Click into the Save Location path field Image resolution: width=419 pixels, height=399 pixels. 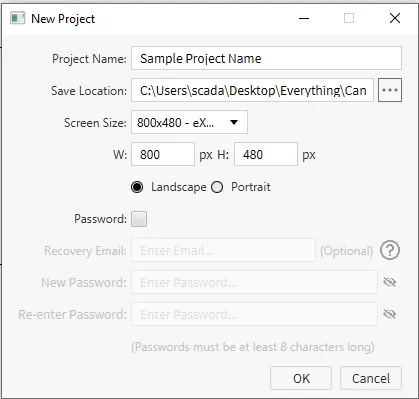pyautogui.click(x=252, y=90)
